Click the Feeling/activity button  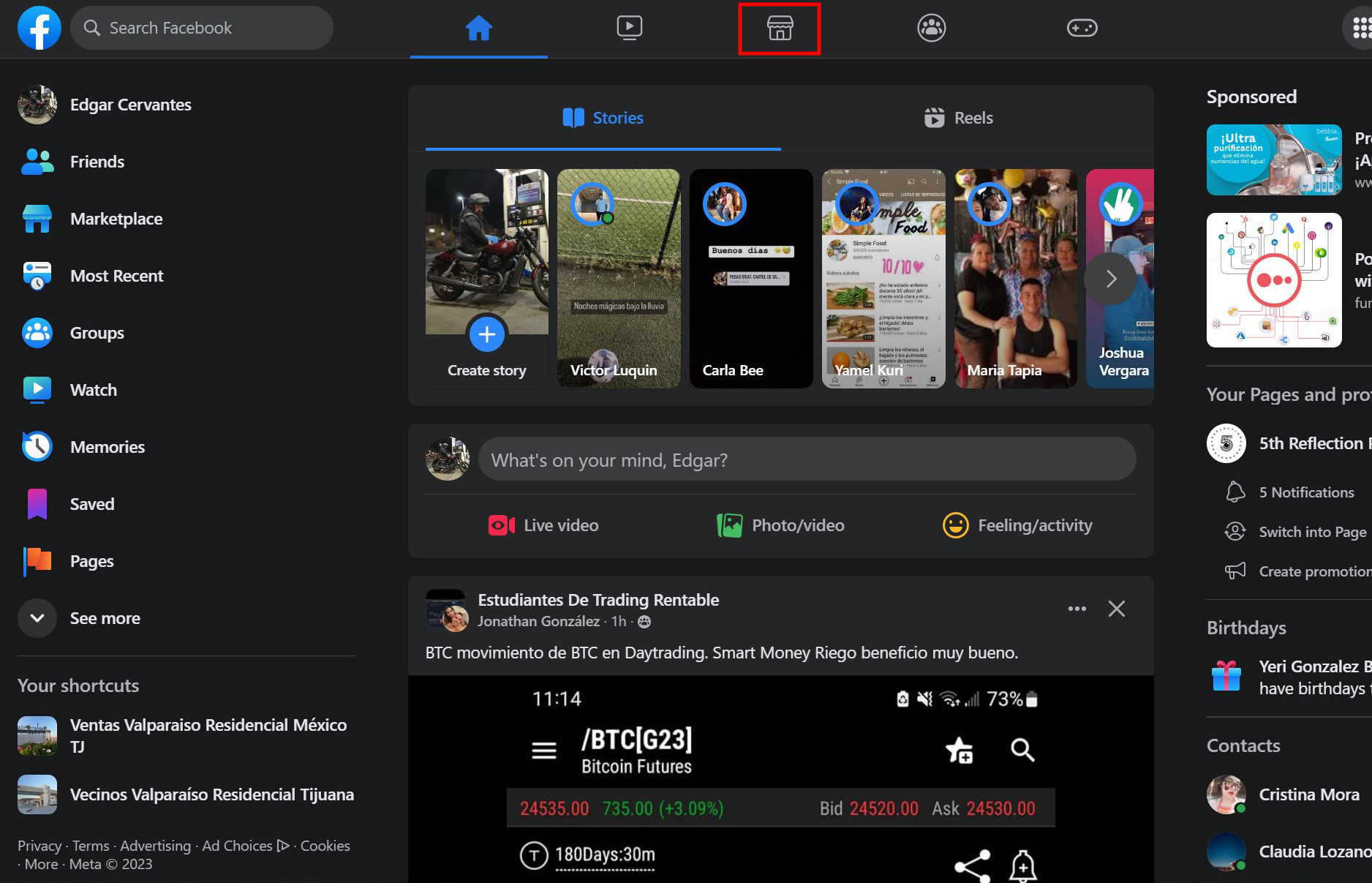(1017, 525)
